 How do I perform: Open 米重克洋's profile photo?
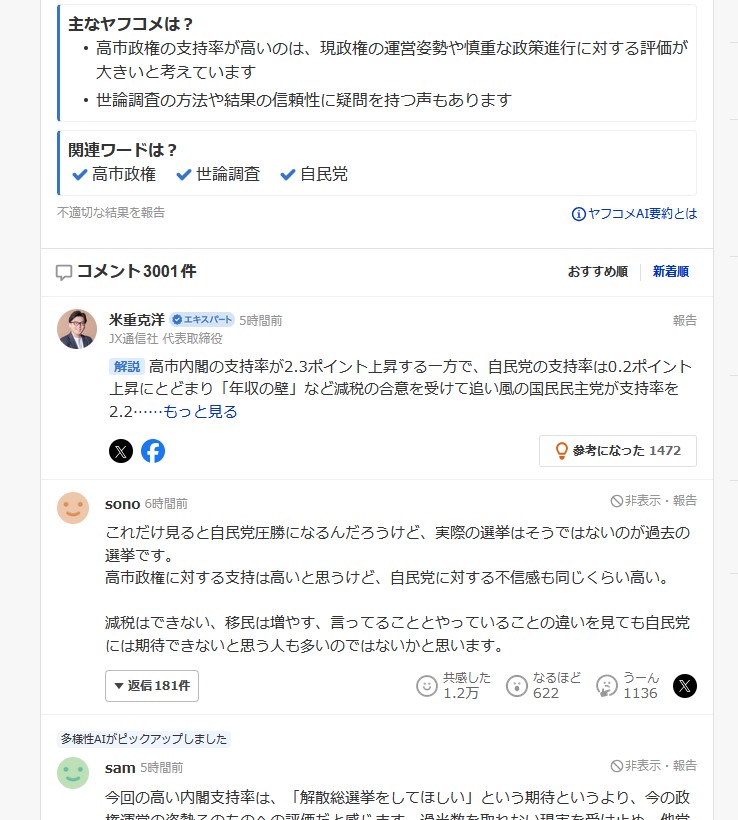coord(77,329)
